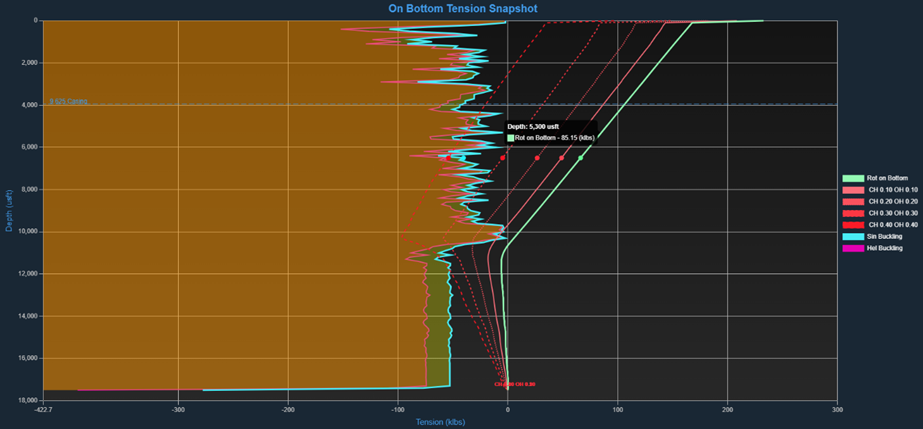This screenshot has width=923, height=429.
Task: Click the tooltip showing Depth 5,300 usft
Action: point(551,132)
